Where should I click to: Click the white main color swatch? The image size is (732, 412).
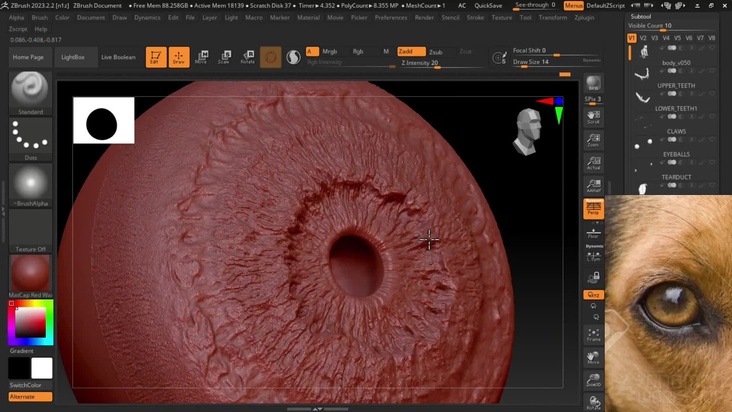point(42,368)
